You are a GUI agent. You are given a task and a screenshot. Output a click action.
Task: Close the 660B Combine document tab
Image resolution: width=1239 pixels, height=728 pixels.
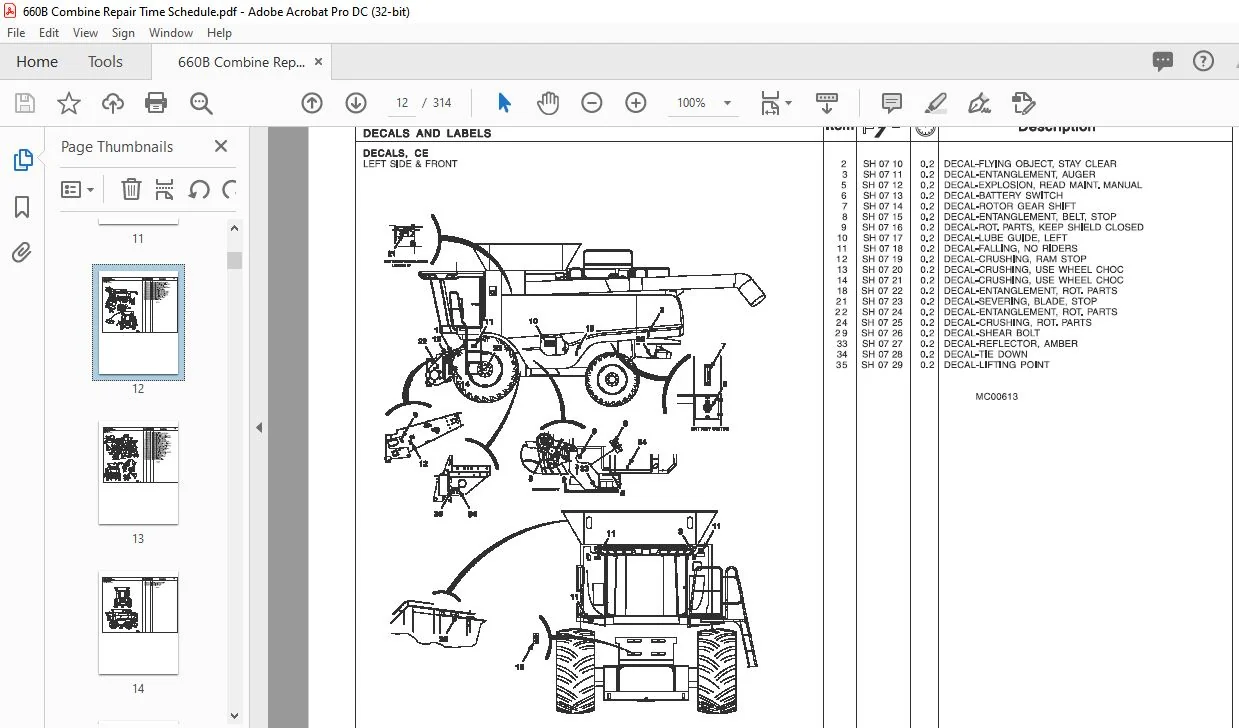click(x=319, y=61)
